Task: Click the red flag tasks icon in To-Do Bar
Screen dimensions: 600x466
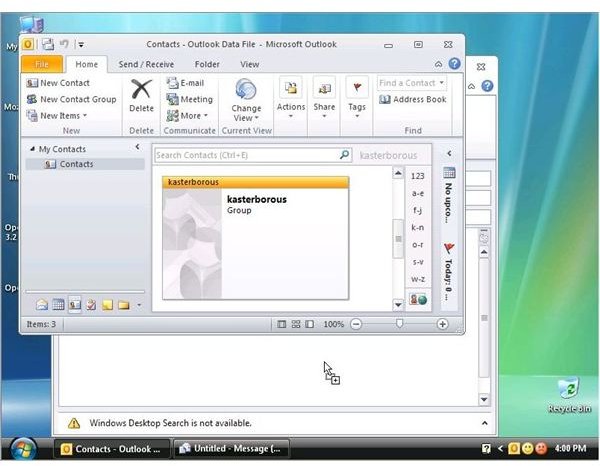Action: pyautogui.click(x=449, y=248)
